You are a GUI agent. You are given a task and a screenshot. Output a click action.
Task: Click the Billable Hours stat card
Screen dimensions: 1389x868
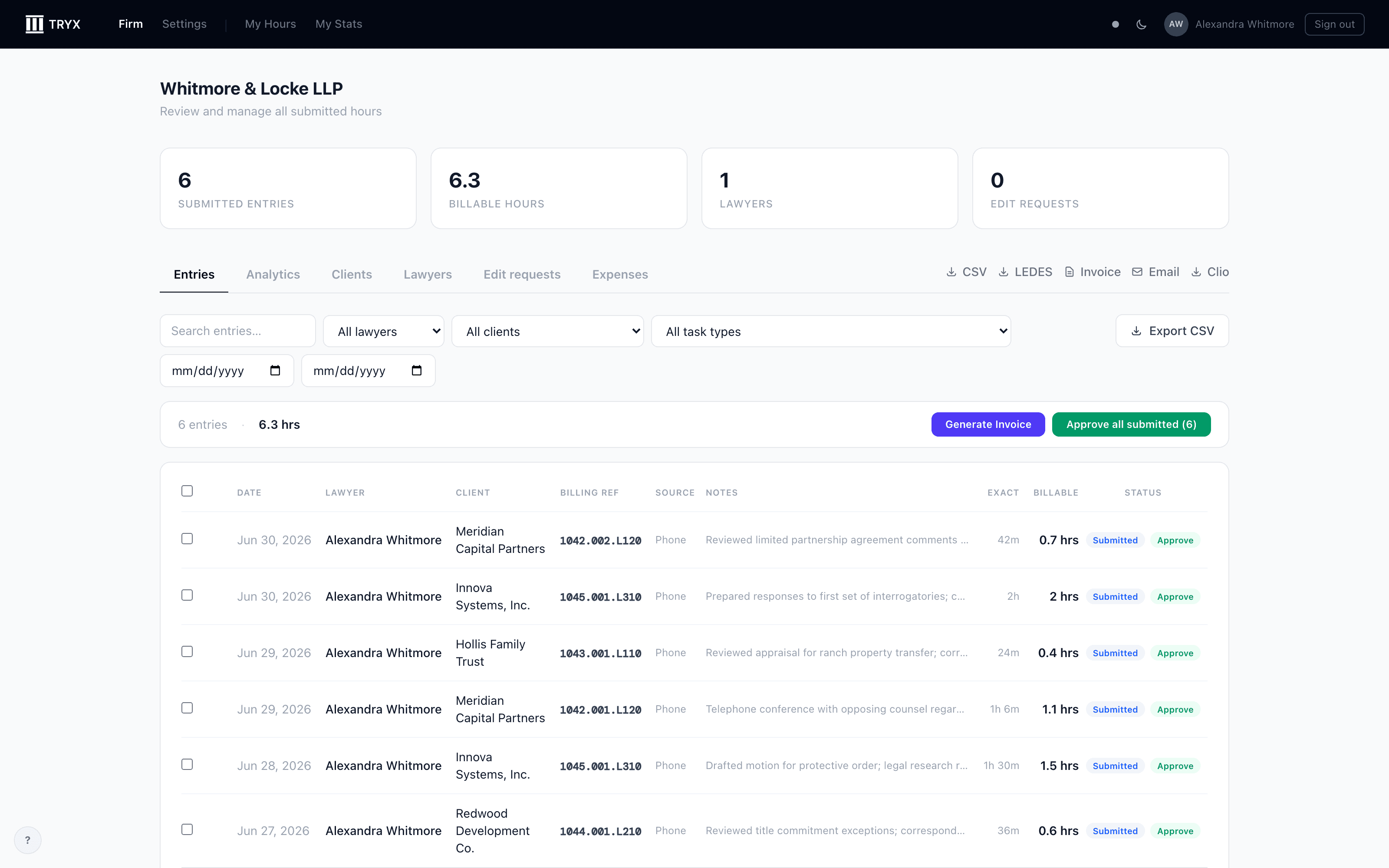tap(559, 188)
